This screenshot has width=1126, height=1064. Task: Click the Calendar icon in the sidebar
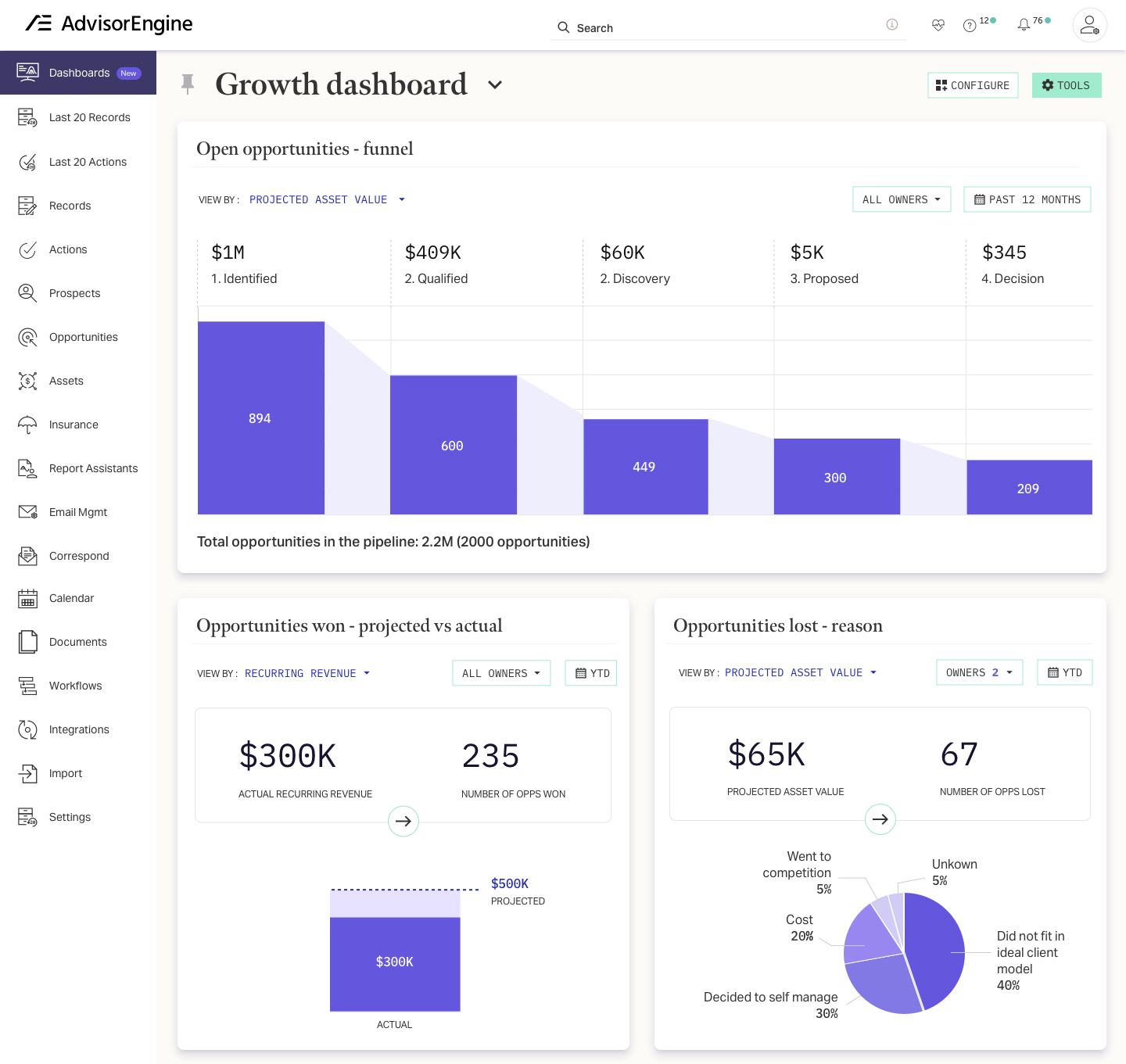coord(27,598)
